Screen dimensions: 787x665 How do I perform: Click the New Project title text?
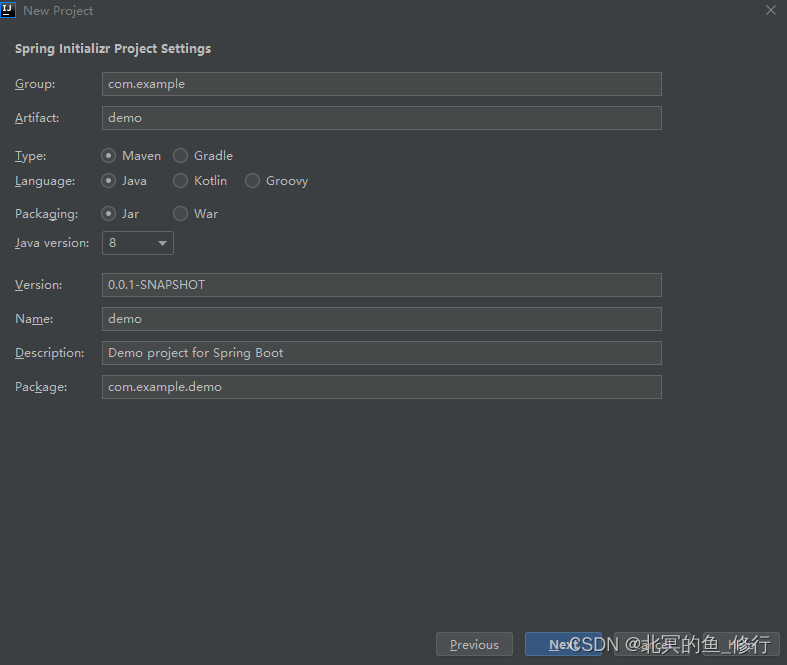click(58, 11)
